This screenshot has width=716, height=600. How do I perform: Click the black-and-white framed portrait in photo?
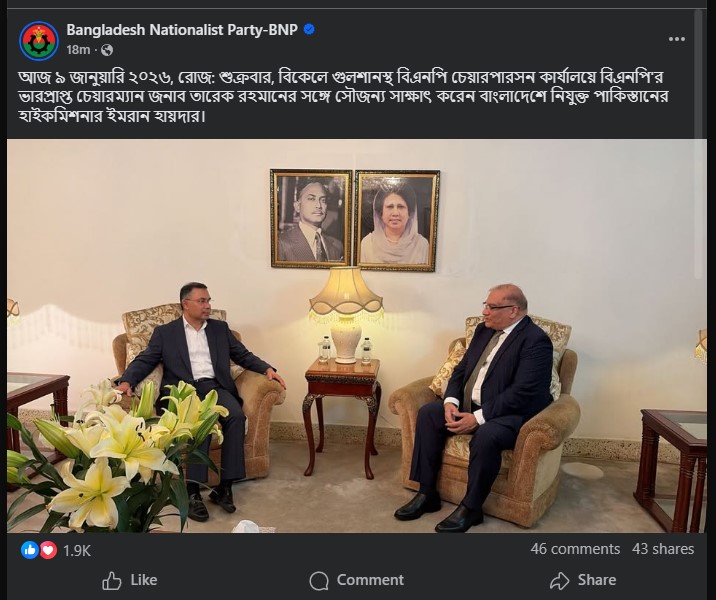[311, 218]
